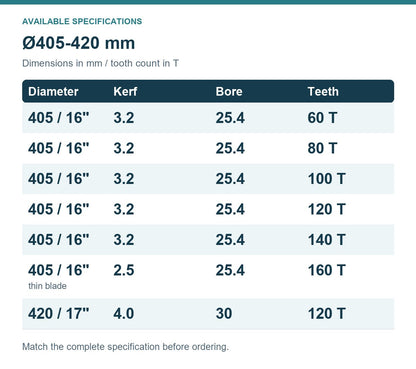Select '120 T' in the 420 / 17" row
The image size is (416, 369).
click(x=326, y=314)
